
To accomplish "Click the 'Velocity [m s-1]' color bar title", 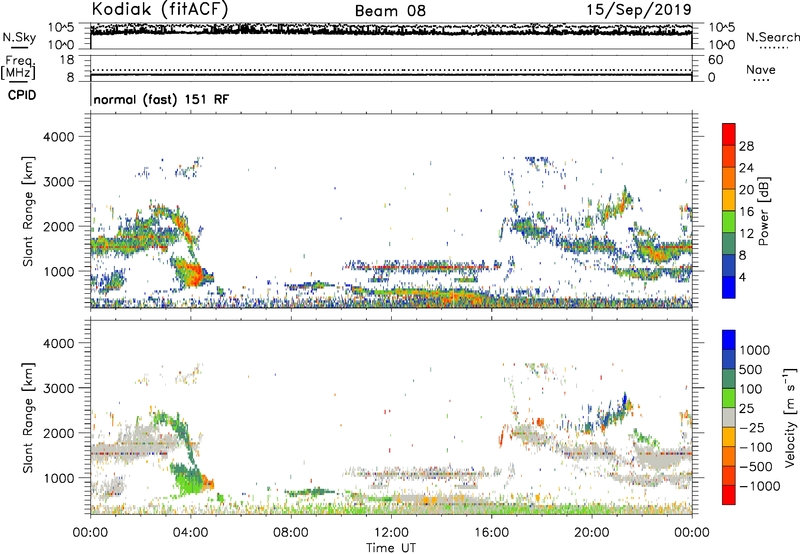I will coord(790,417).
